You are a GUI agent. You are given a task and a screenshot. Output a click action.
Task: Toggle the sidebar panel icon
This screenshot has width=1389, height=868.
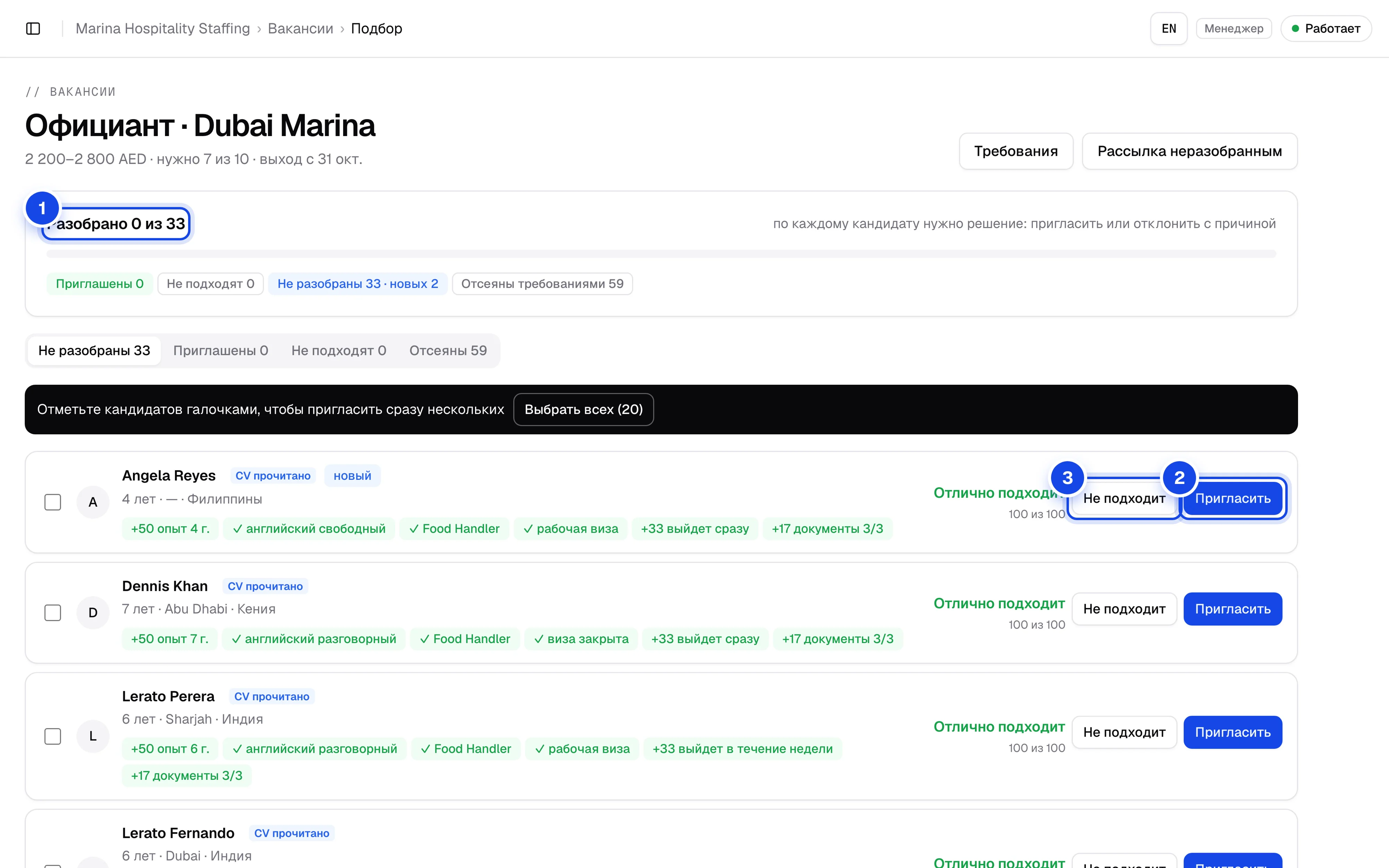pyautogui.click(x=33, y=29)
